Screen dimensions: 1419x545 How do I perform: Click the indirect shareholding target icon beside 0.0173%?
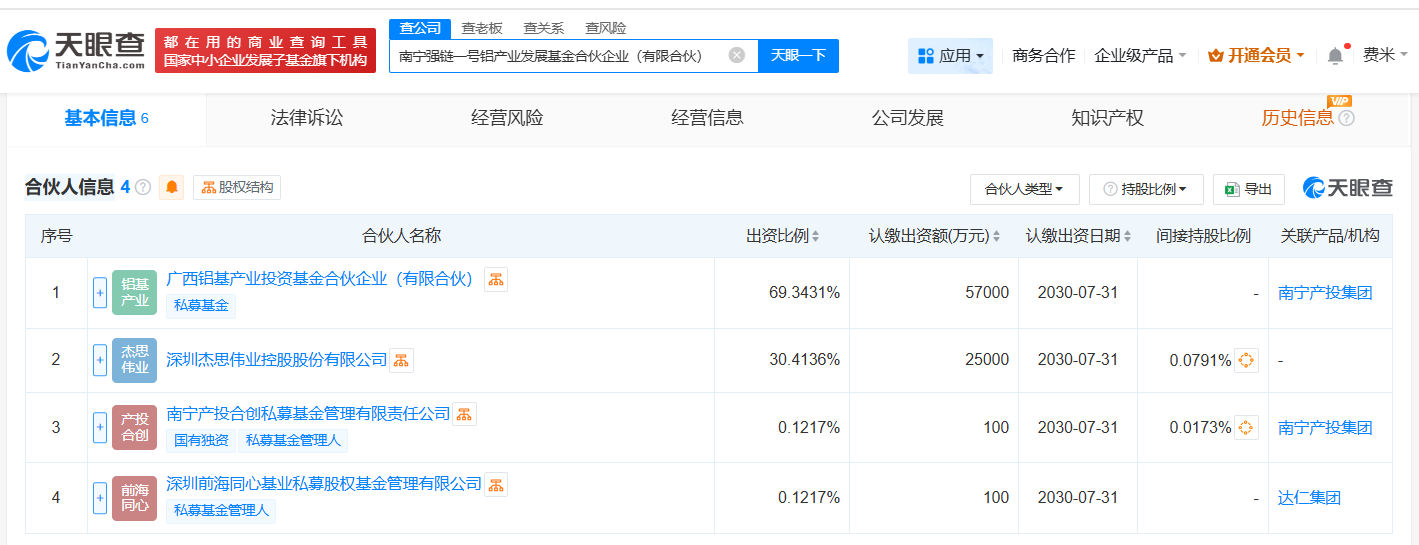pyautogui.click(x=1246, y=428)
